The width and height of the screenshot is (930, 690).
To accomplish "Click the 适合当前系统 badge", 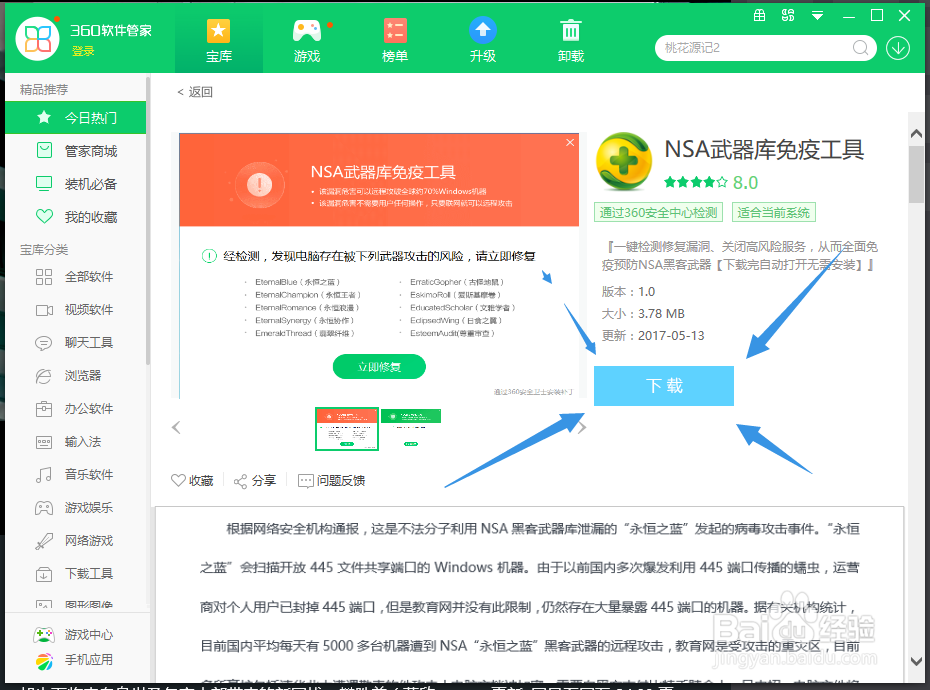I will (x=773, y=212).
